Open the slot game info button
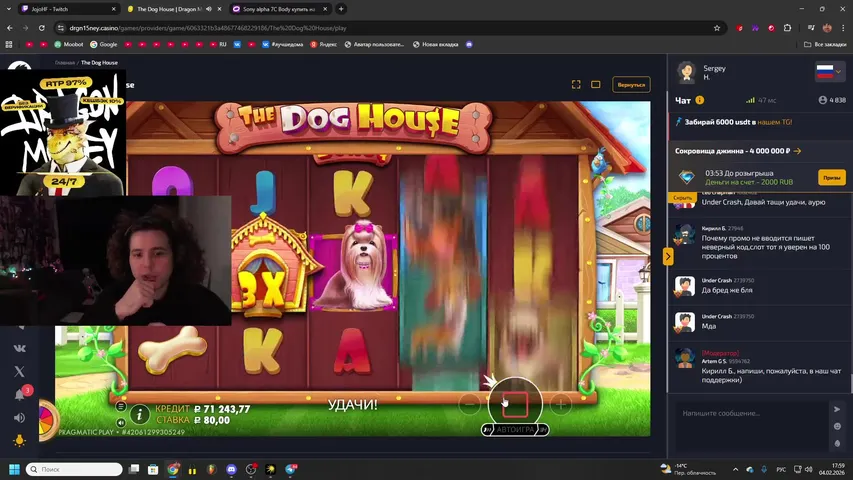This screenshot has height=480, width=853. coord(140,413)
